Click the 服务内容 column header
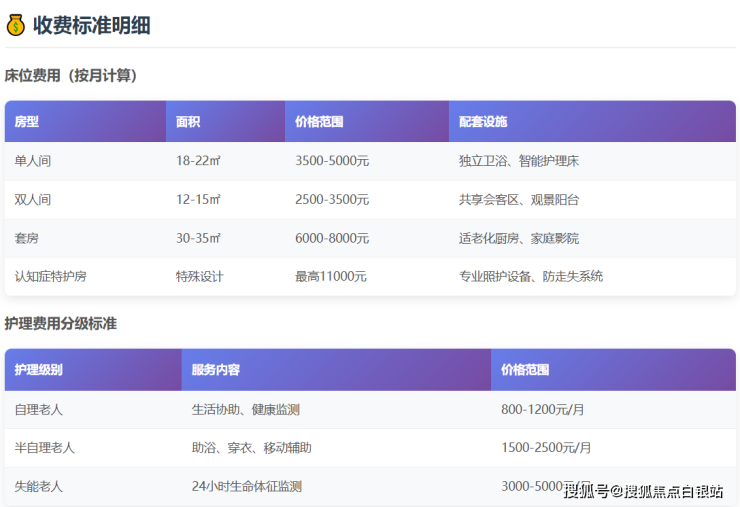 coord(216,370)
